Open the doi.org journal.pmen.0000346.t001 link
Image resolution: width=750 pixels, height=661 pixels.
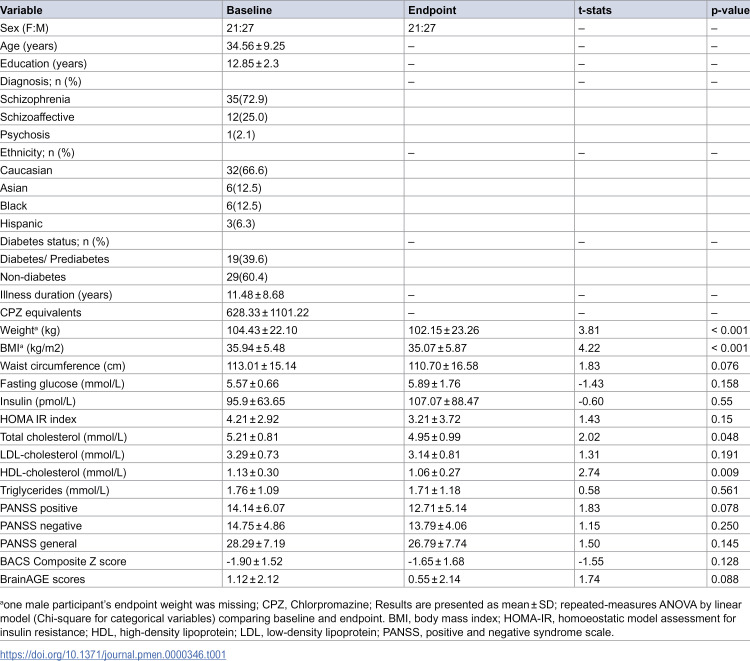[113, 654]
